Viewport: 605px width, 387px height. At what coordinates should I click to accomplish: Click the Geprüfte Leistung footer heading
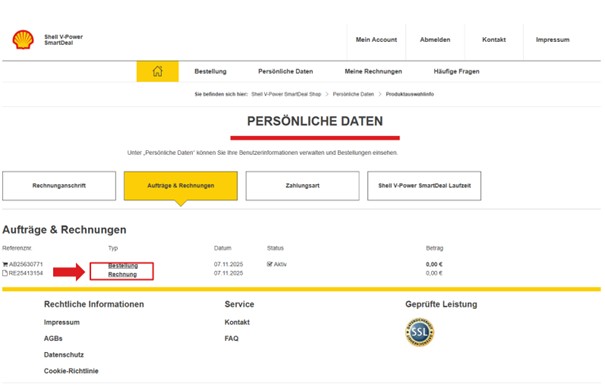click(x=441, y=304)
